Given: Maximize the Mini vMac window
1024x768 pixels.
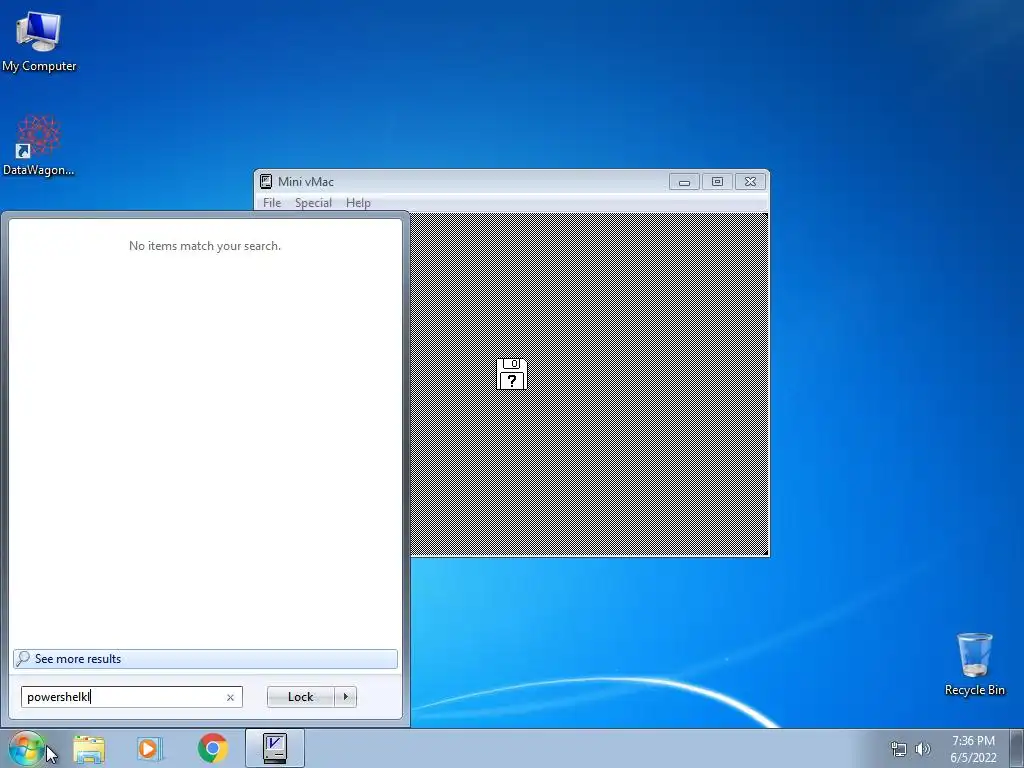Looking at the screenshot, I should (717, 182).
